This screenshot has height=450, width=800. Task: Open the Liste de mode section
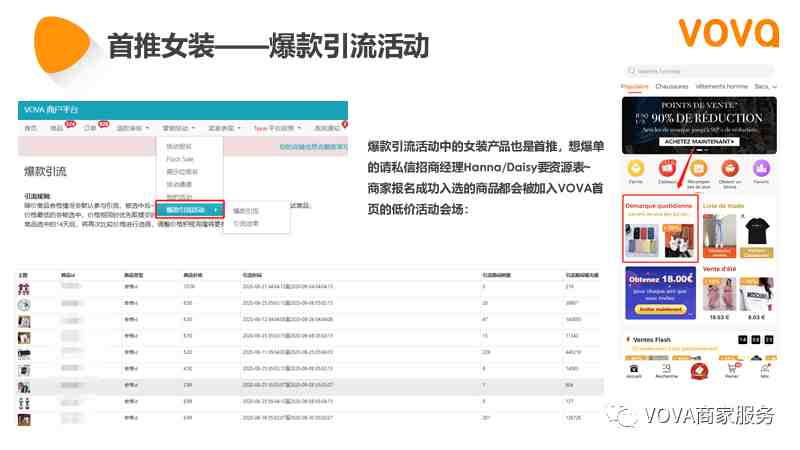(x=723, y=206)
